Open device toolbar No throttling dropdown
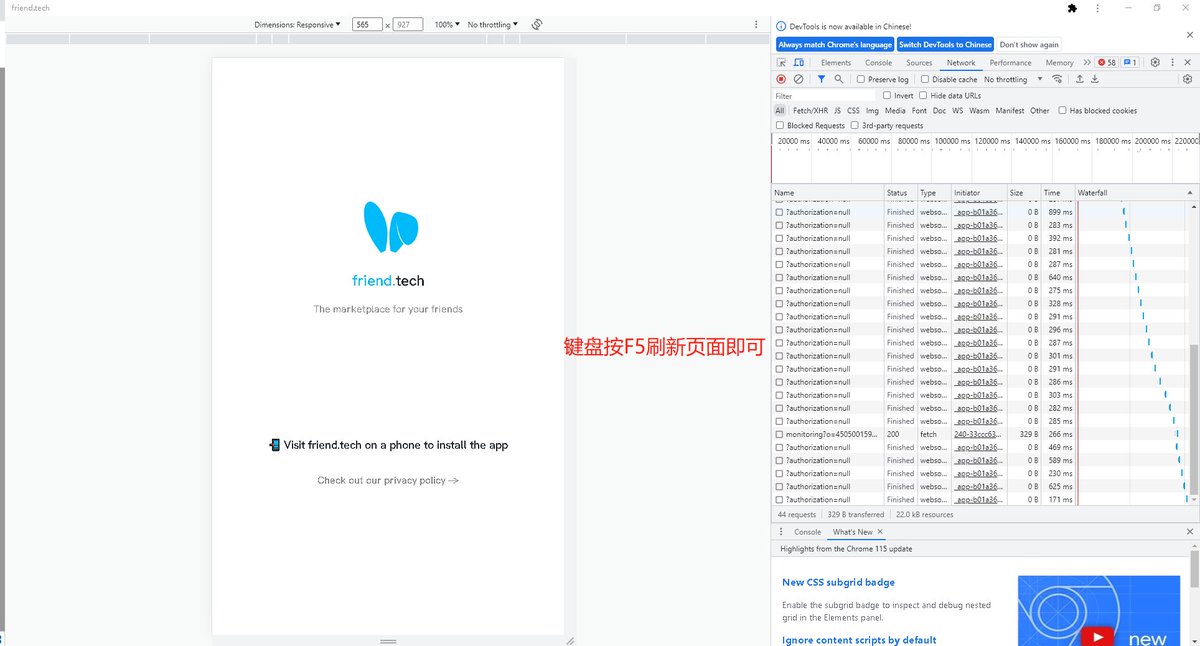 click(492, 24)
